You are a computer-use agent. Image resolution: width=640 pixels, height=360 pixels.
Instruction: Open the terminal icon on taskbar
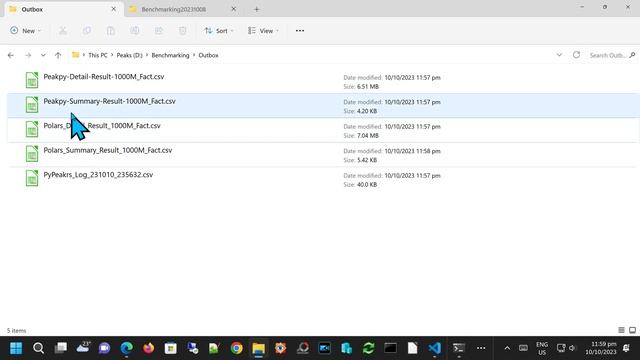click(x=458, y=348)
